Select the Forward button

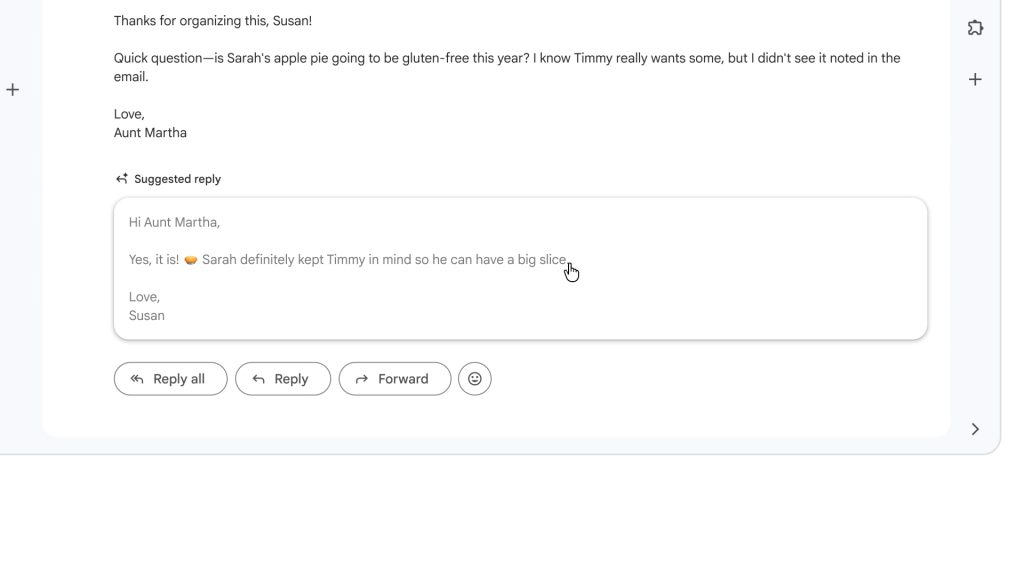click(394, 378)
